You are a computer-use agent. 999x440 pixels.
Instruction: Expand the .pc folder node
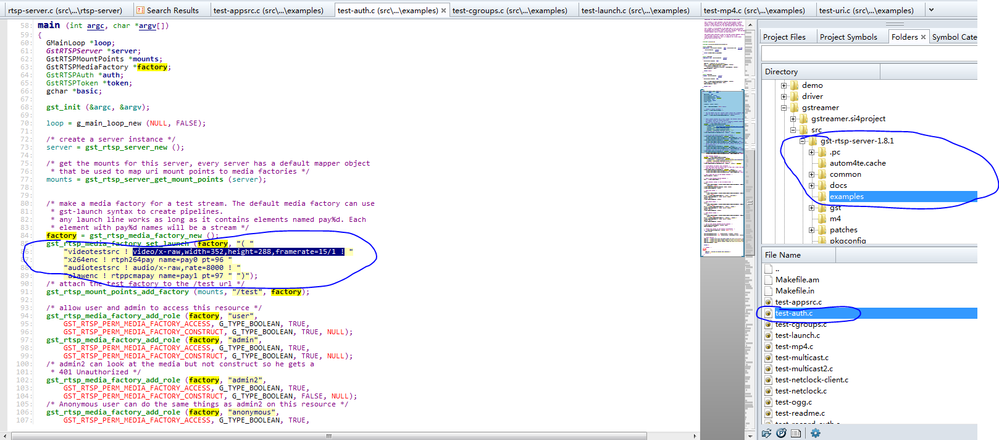pos(812,152)
